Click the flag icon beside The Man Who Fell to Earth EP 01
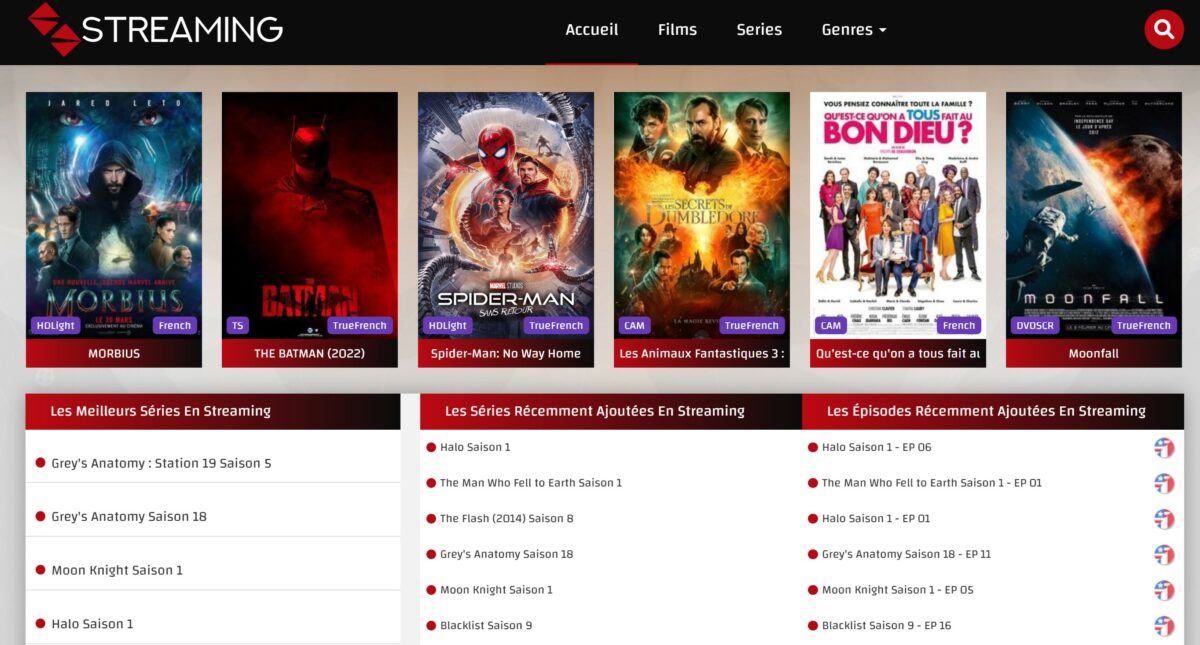 click(1164, 483)
